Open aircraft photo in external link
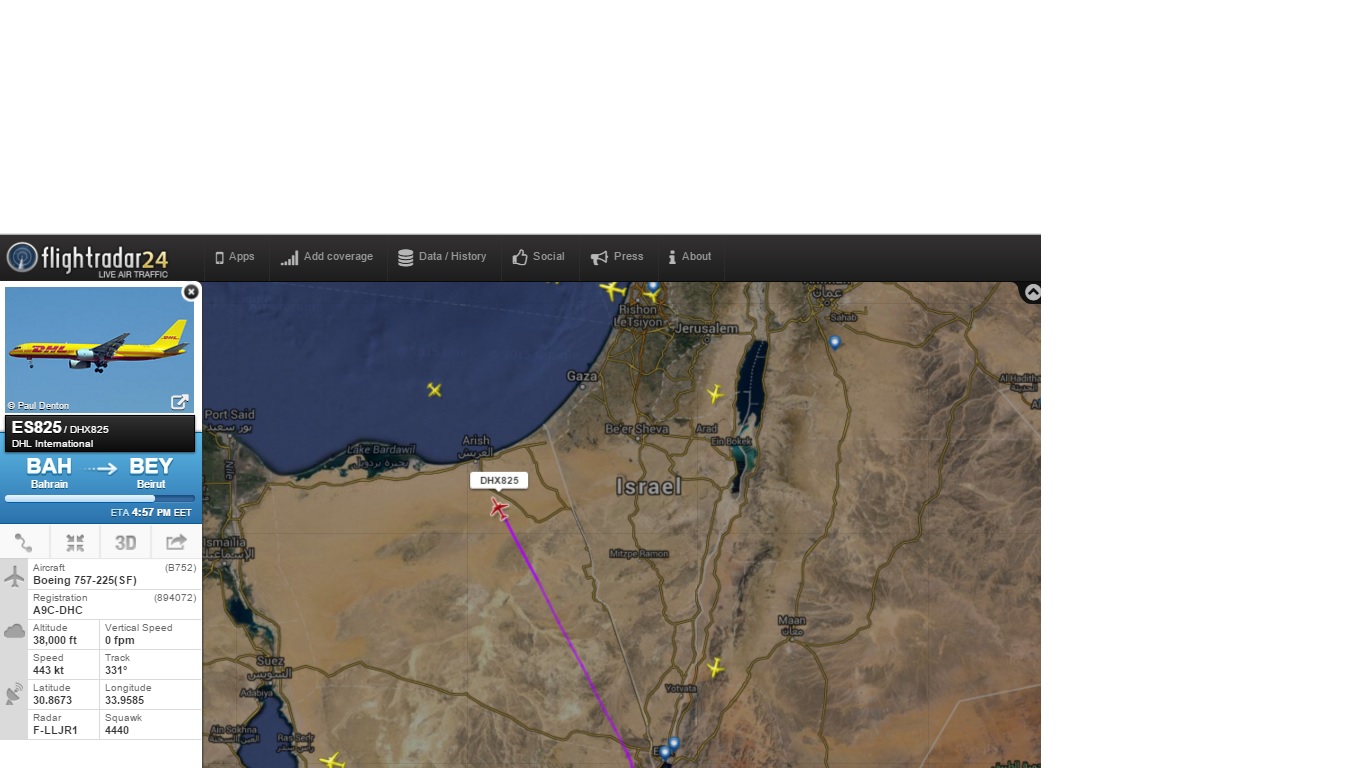 tap(180, 402)
